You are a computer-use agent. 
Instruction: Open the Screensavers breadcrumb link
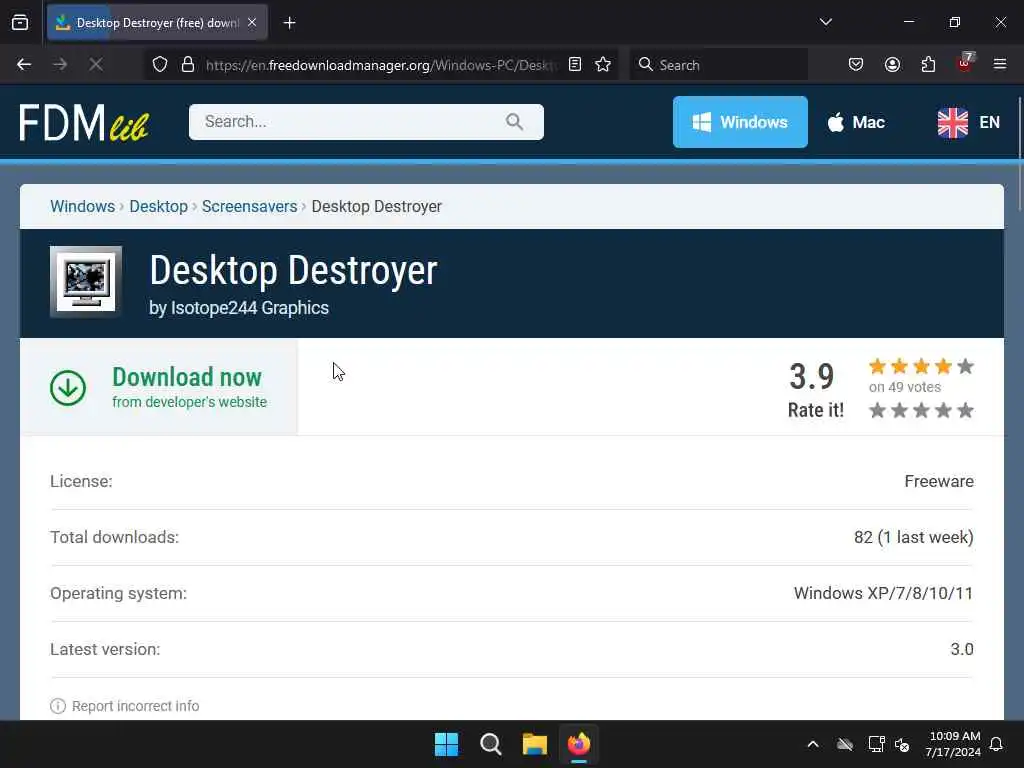click(x=249, y=206)
